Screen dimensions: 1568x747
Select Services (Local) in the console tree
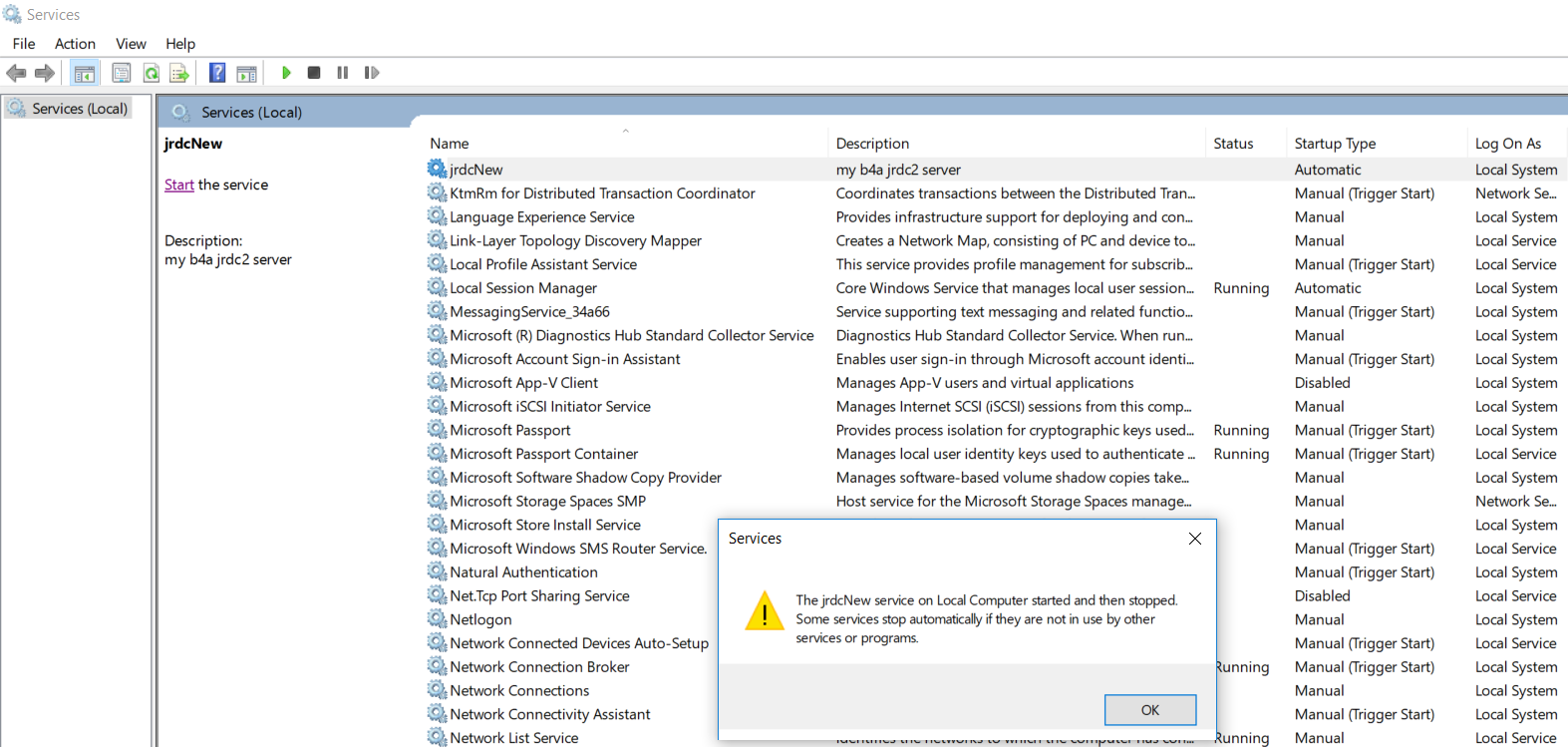[x=80, y=109]
